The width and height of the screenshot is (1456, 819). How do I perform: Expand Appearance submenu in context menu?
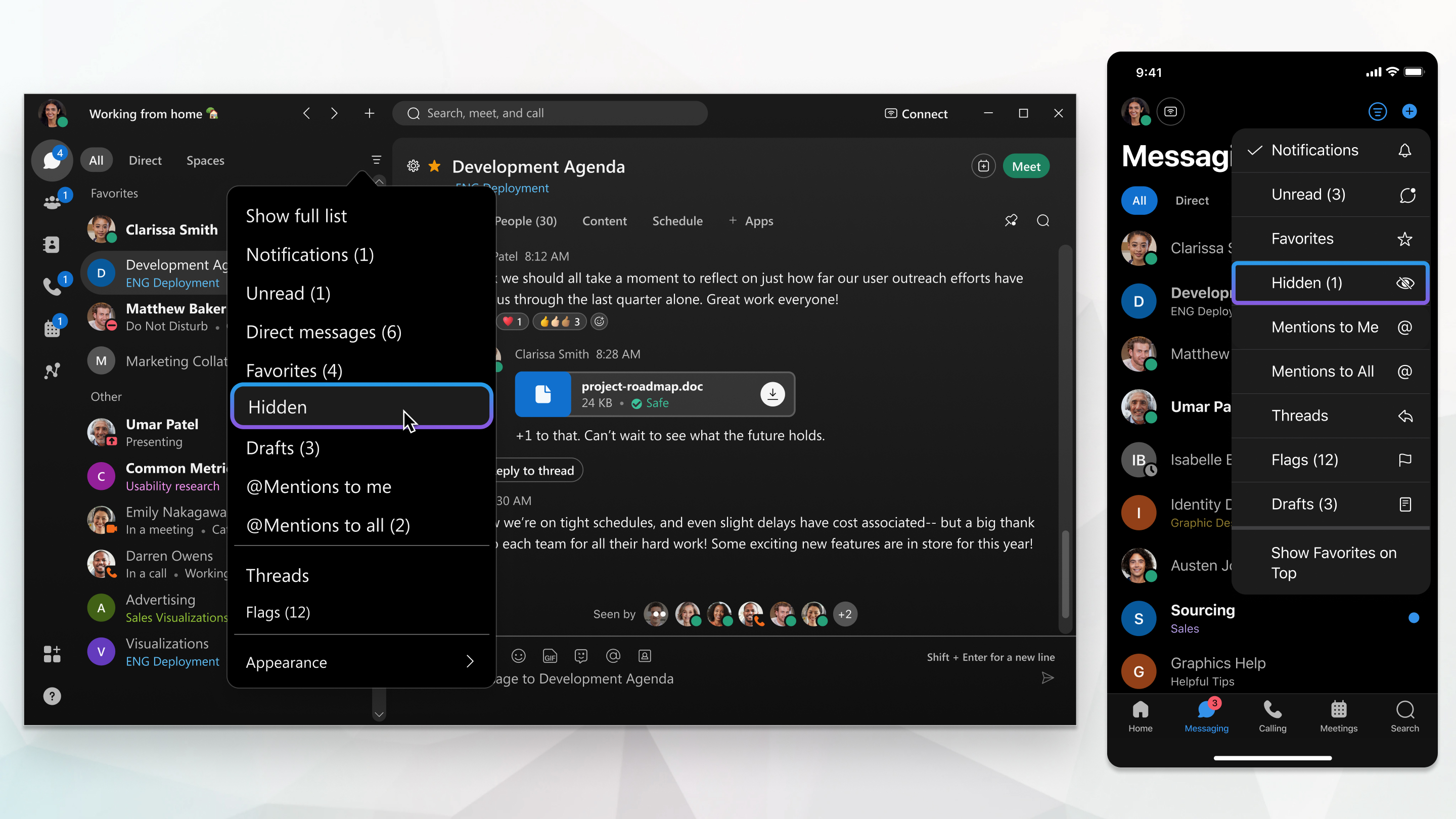click(x=361, y=661)
